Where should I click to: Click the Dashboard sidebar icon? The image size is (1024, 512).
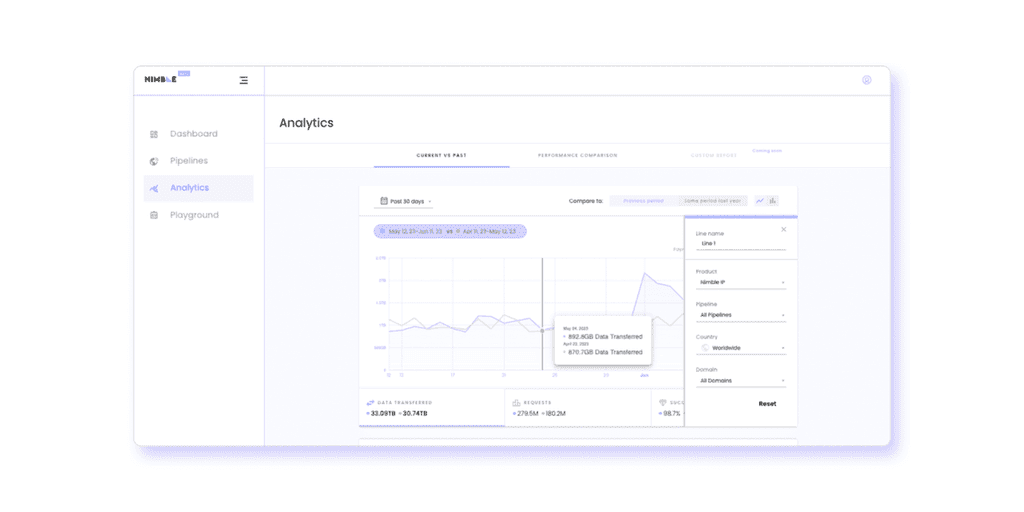point(154,134)
